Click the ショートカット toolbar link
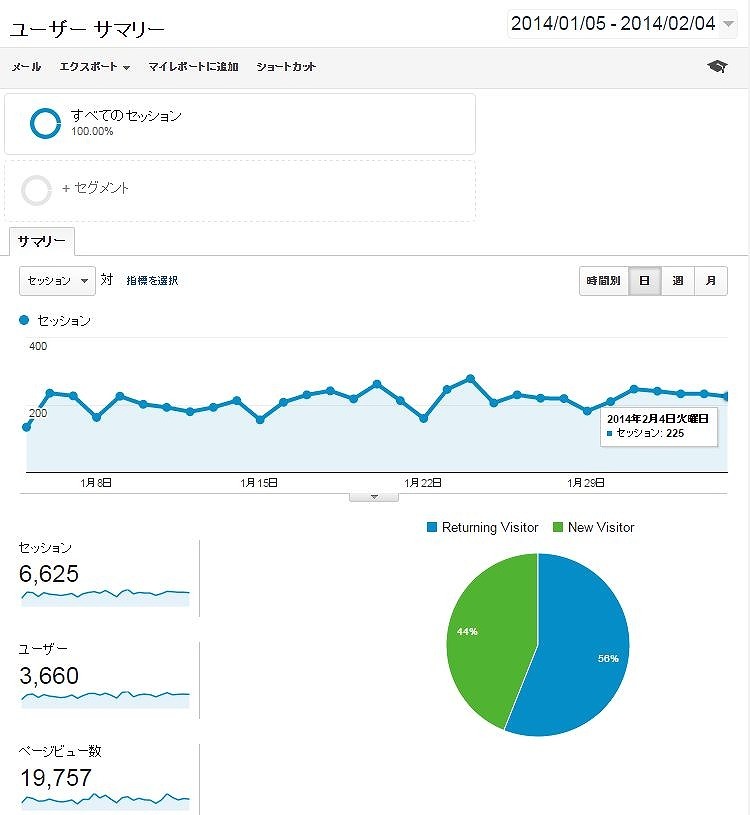750x815 pixels. pos(286,67)
